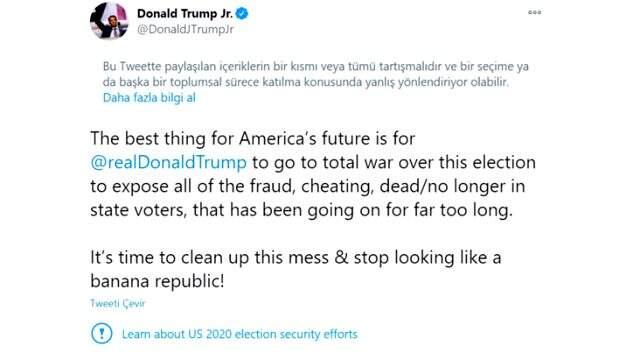Open the Donald Trump Jr. display name
The height and width of the screenshot is (360, 640).
pos(185,14)
